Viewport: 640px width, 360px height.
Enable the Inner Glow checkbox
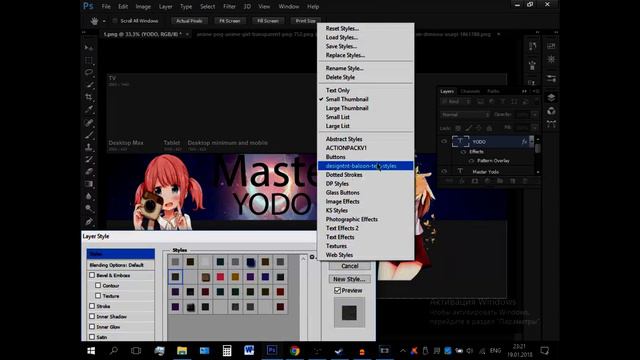coord(92,327)
